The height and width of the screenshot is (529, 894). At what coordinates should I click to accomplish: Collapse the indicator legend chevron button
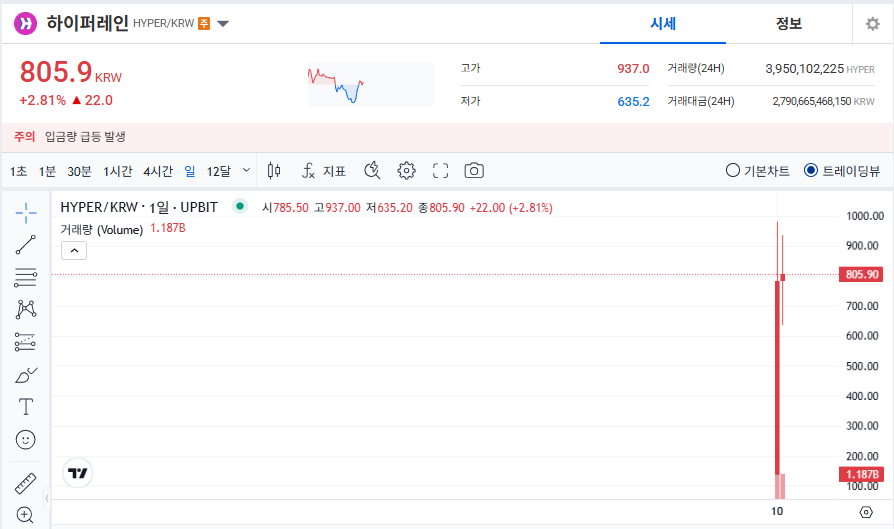[x=74, y=250]
